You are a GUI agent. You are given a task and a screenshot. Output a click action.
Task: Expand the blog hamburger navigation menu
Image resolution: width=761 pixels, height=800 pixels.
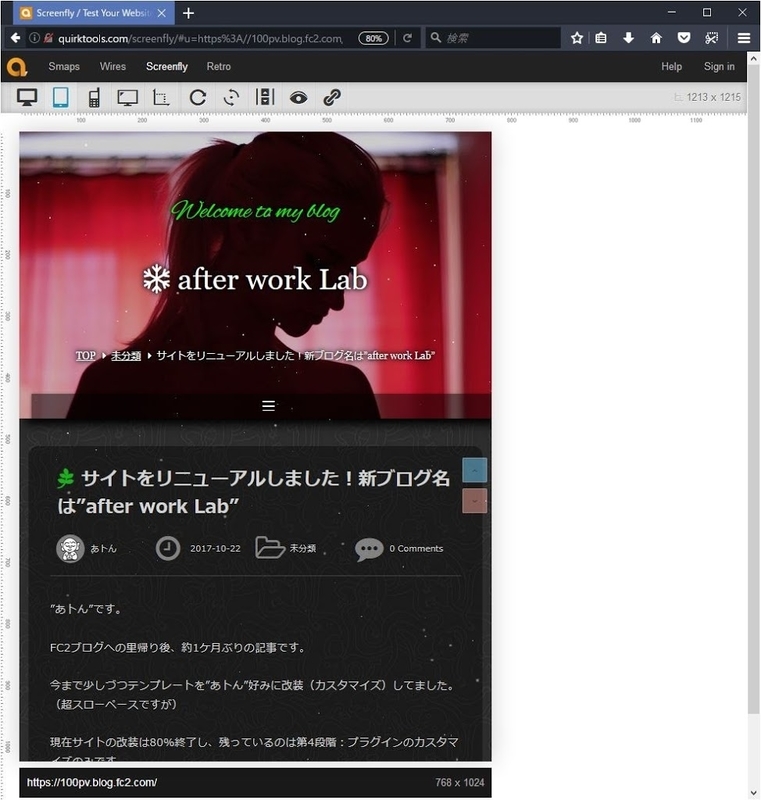pos(269,406)
